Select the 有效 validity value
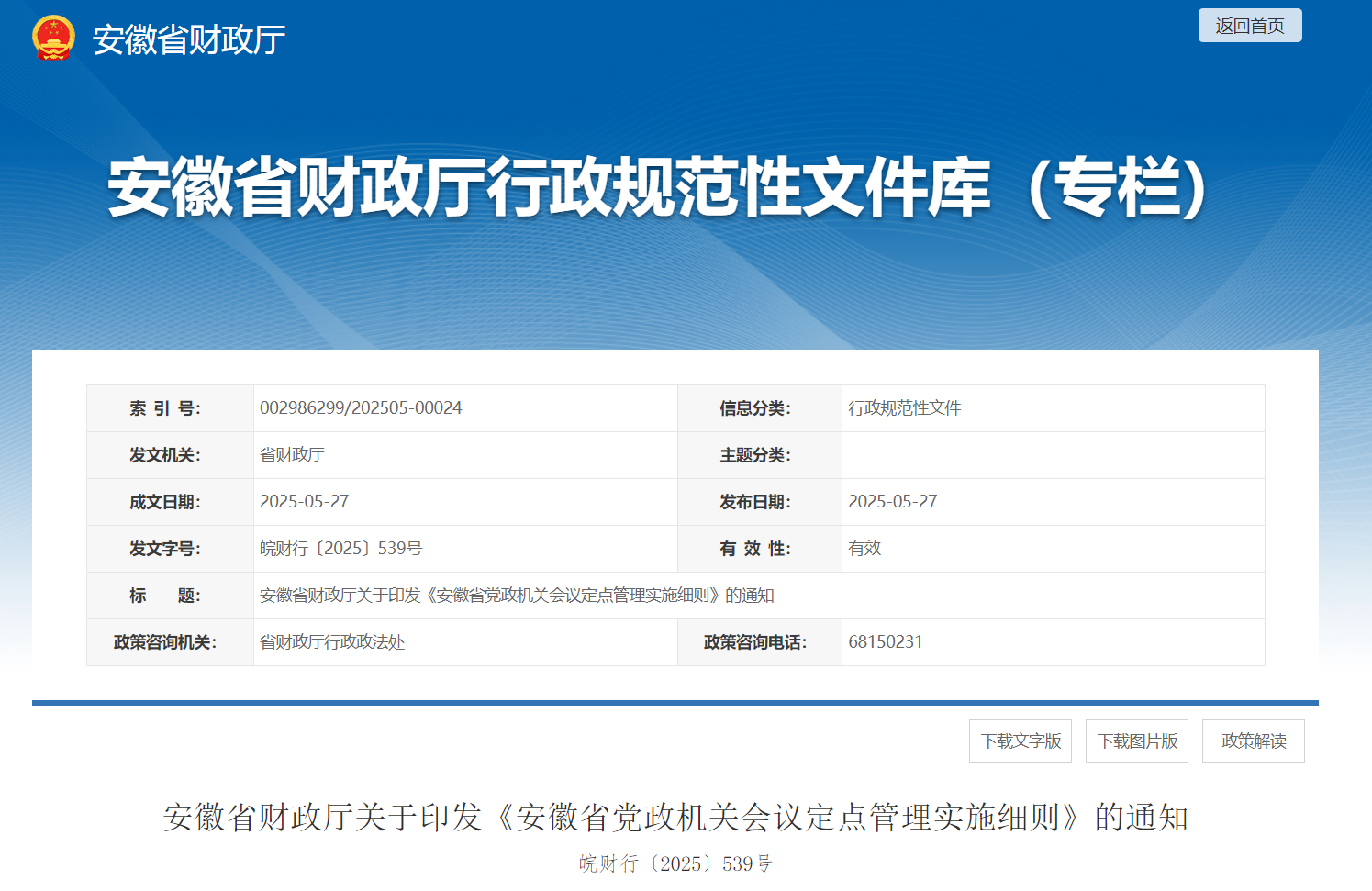The image size is (1372, 891). (x=864, y=549)
